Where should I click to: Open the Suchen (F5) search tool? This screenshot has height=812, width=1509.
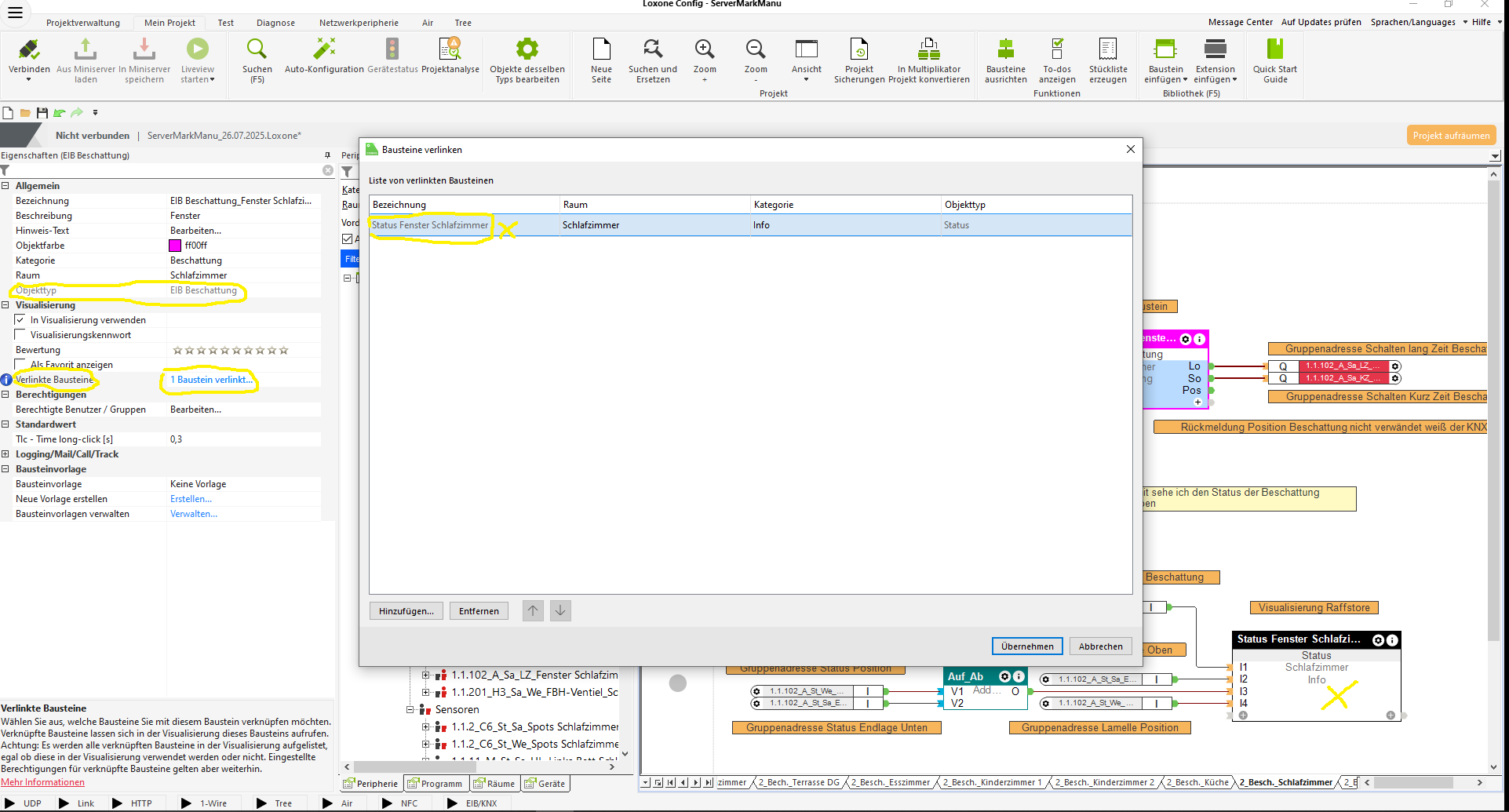[x=257, y=50]
